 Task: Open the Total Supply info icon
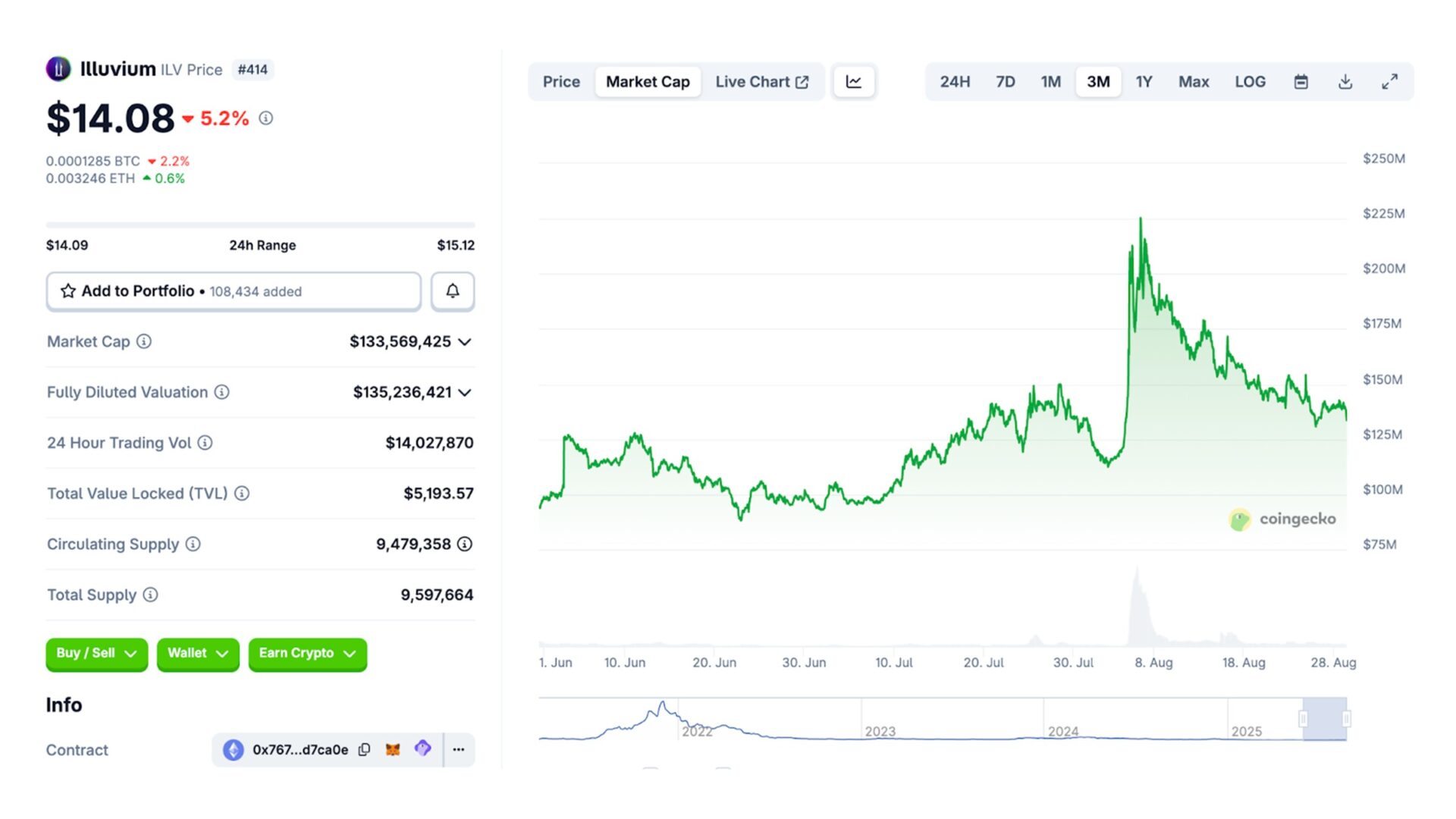(151, 595)
